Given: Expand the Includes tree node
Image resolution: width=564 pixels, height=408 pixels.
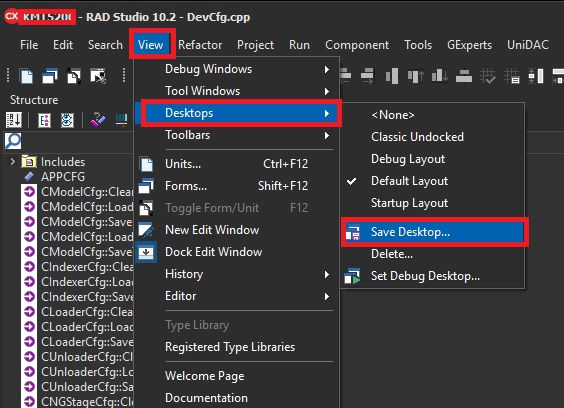Looking at the screenshot, I should pyautogui.click(x=13, y=162).
